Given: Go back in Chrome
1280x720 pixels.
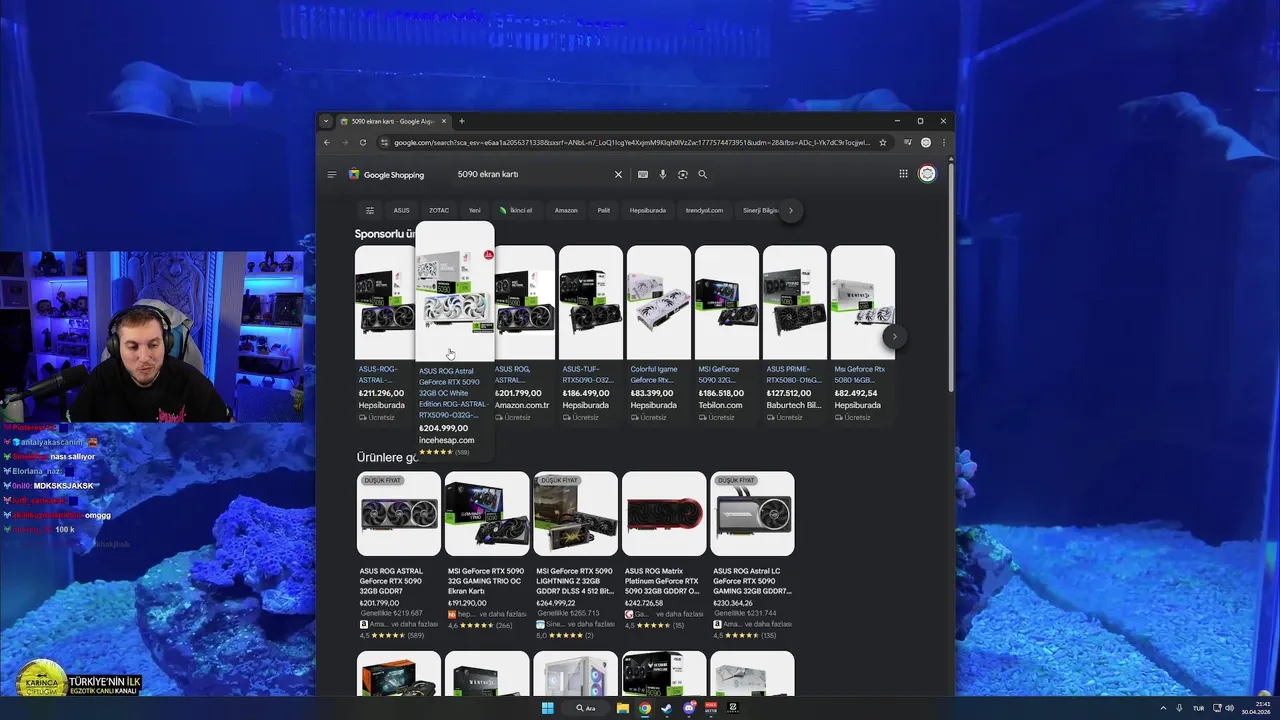Looking at the screenshot, I should click(x=327, y=142).
